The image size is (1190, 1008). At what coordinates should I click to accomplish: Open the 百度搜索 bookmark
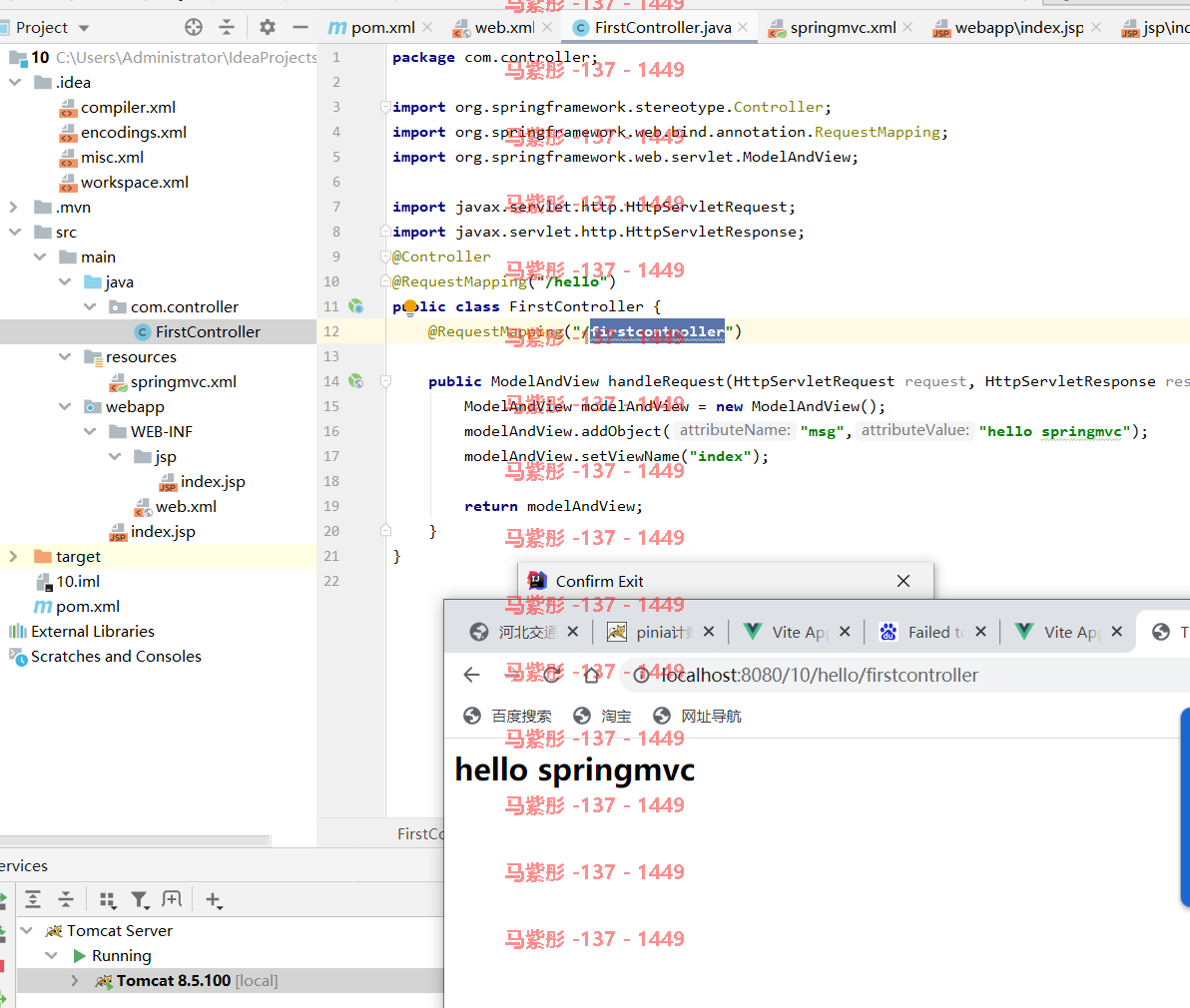coord(508,716)
